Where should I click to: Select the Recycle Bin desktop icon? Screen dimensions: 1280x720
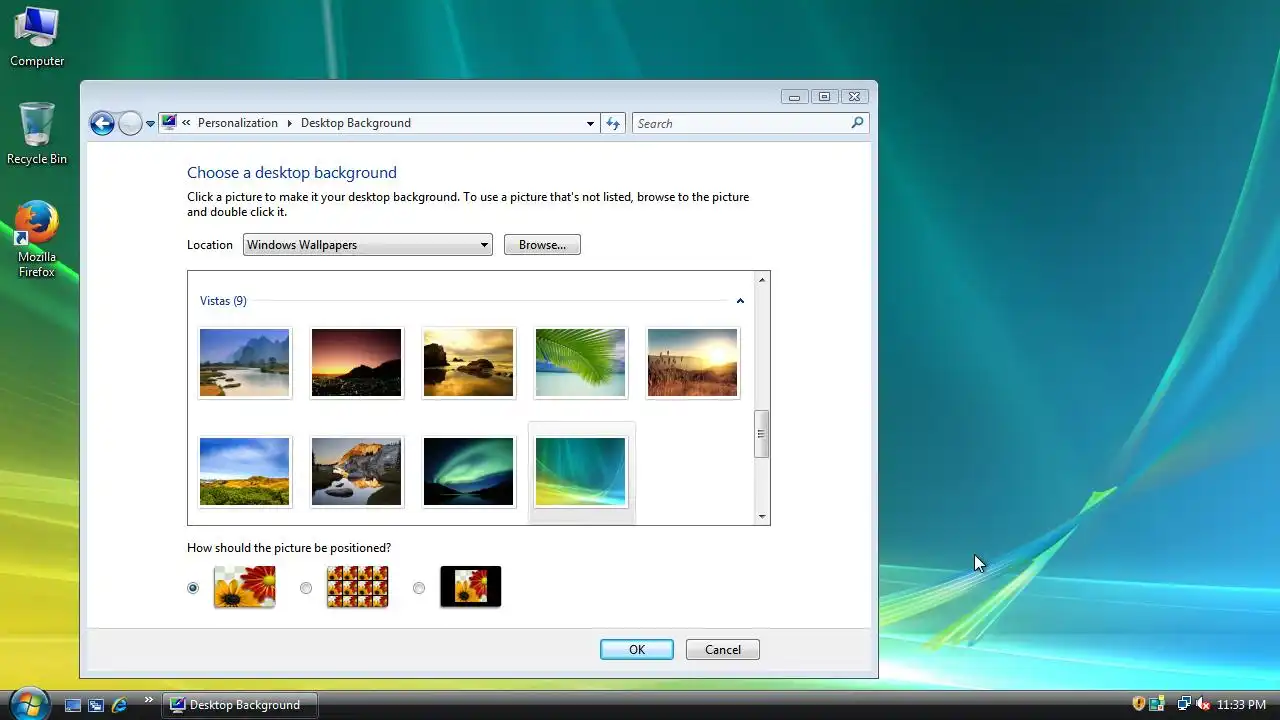(x=37, y=134)
